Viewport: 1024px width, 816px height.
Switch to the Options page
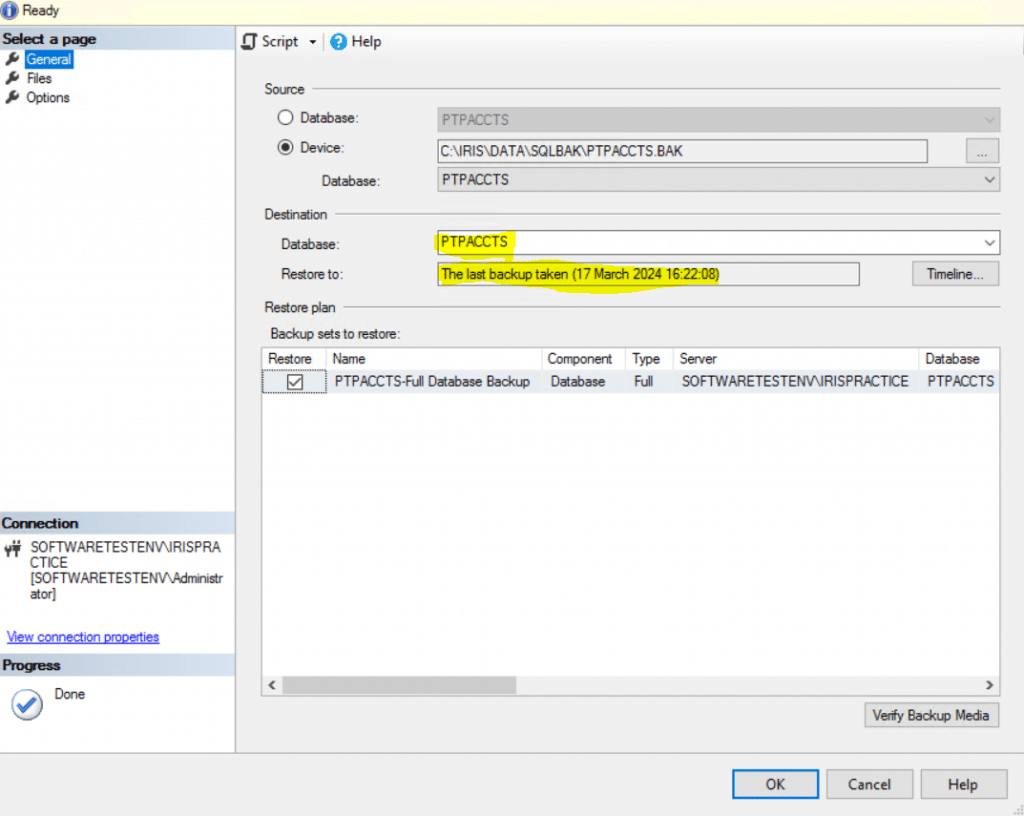(48, 97)
